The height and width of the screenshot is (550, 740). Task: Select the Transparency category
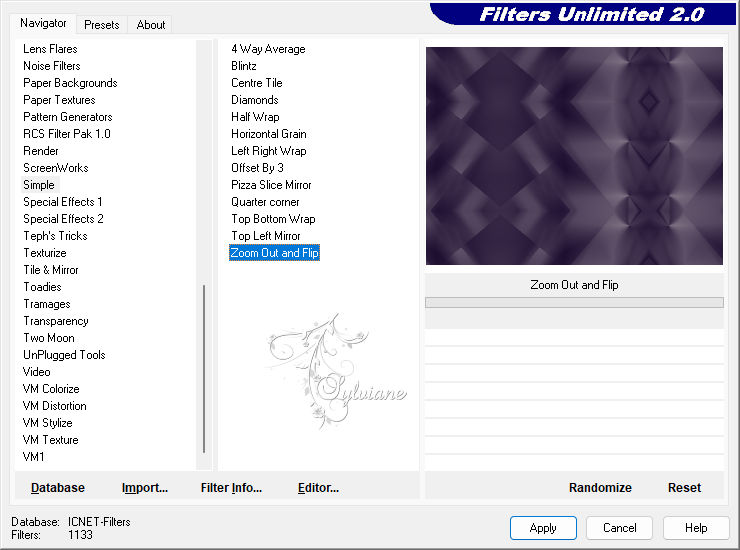tap(56, 321)
